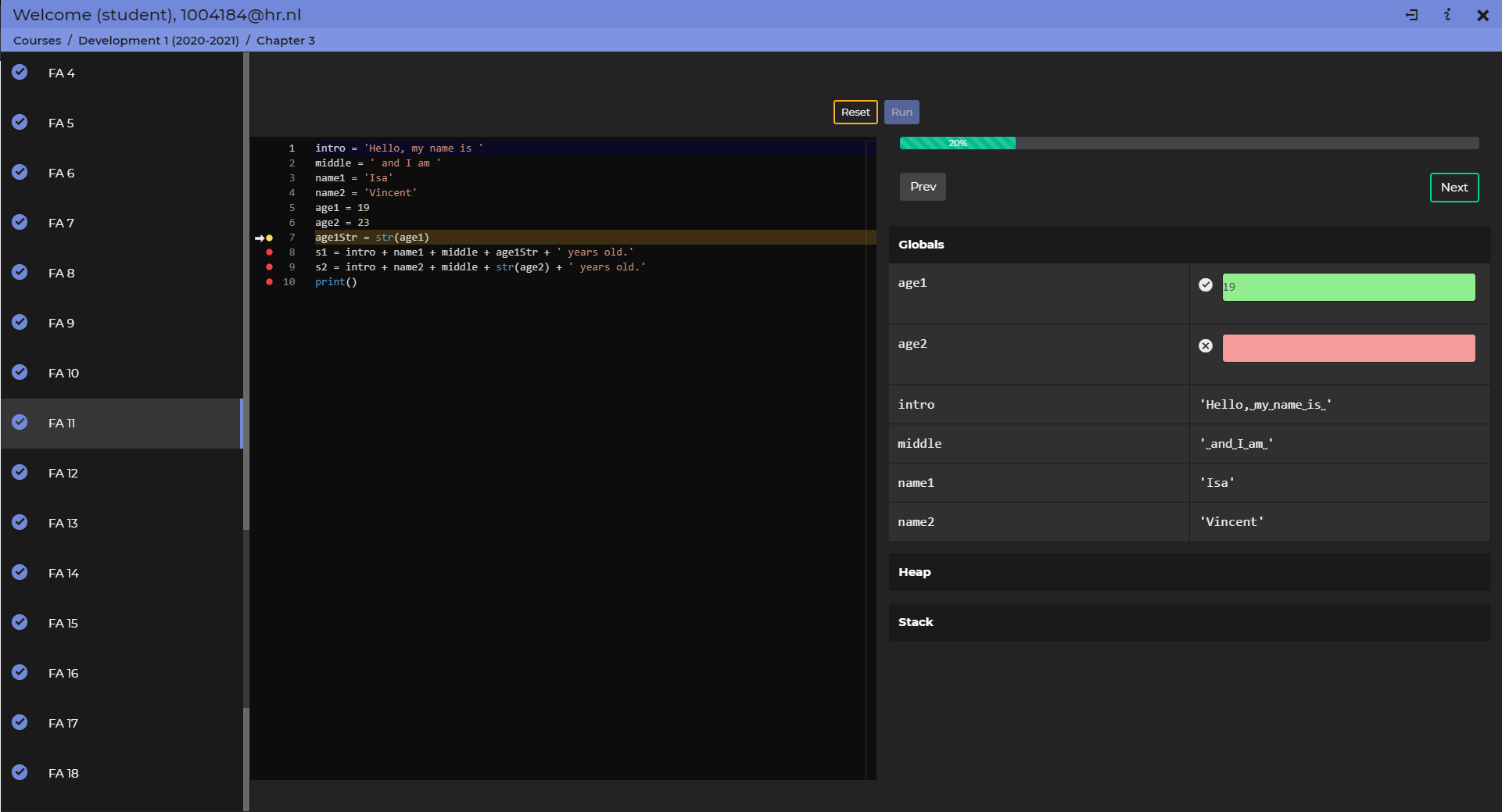Click the FA 10 completed checkmark icon
Image resolution: width=1502 pixels, height=812 pixels.
click(20, 372)
